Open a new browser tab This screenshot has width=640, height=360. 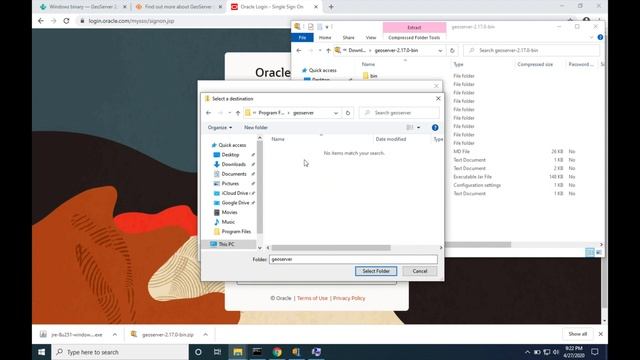point(331,7)
